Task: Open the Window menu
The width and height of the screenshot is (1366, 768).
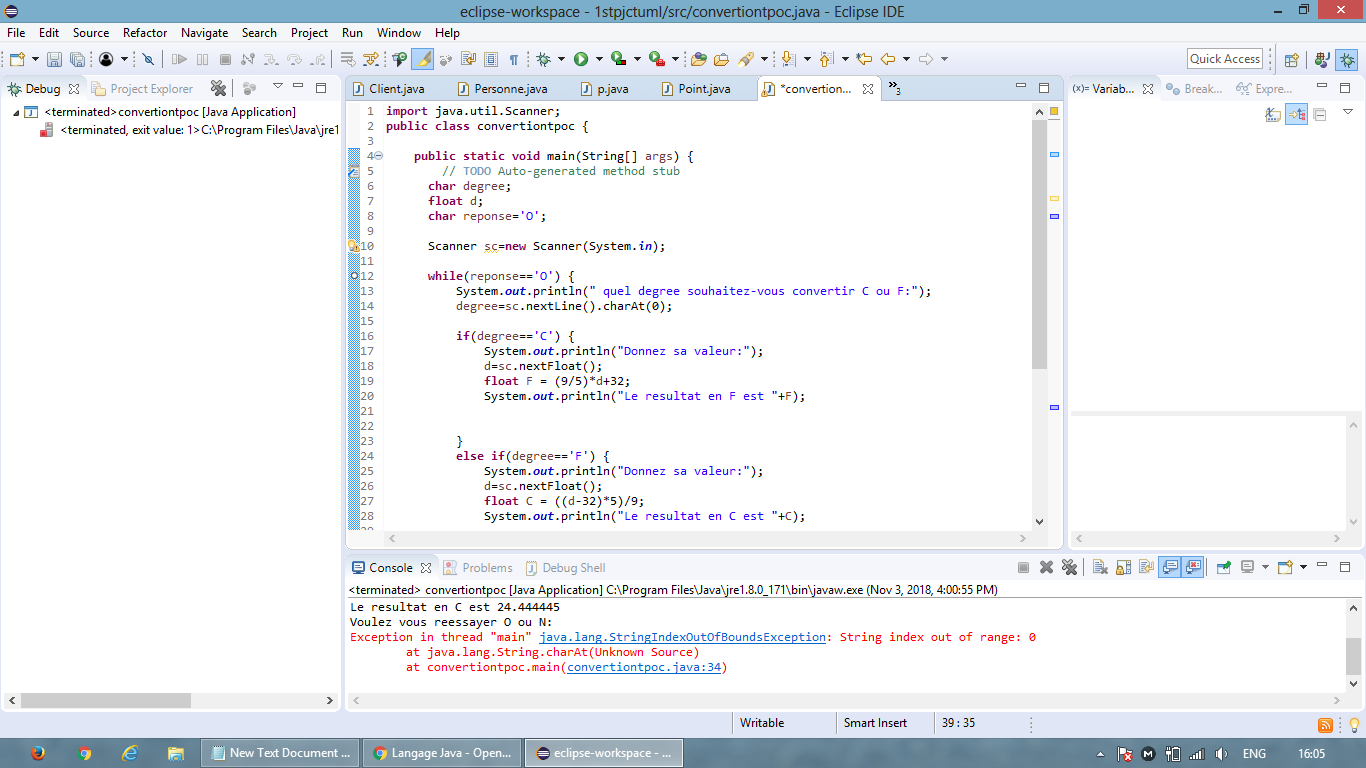Action: (x=399, y=33)
